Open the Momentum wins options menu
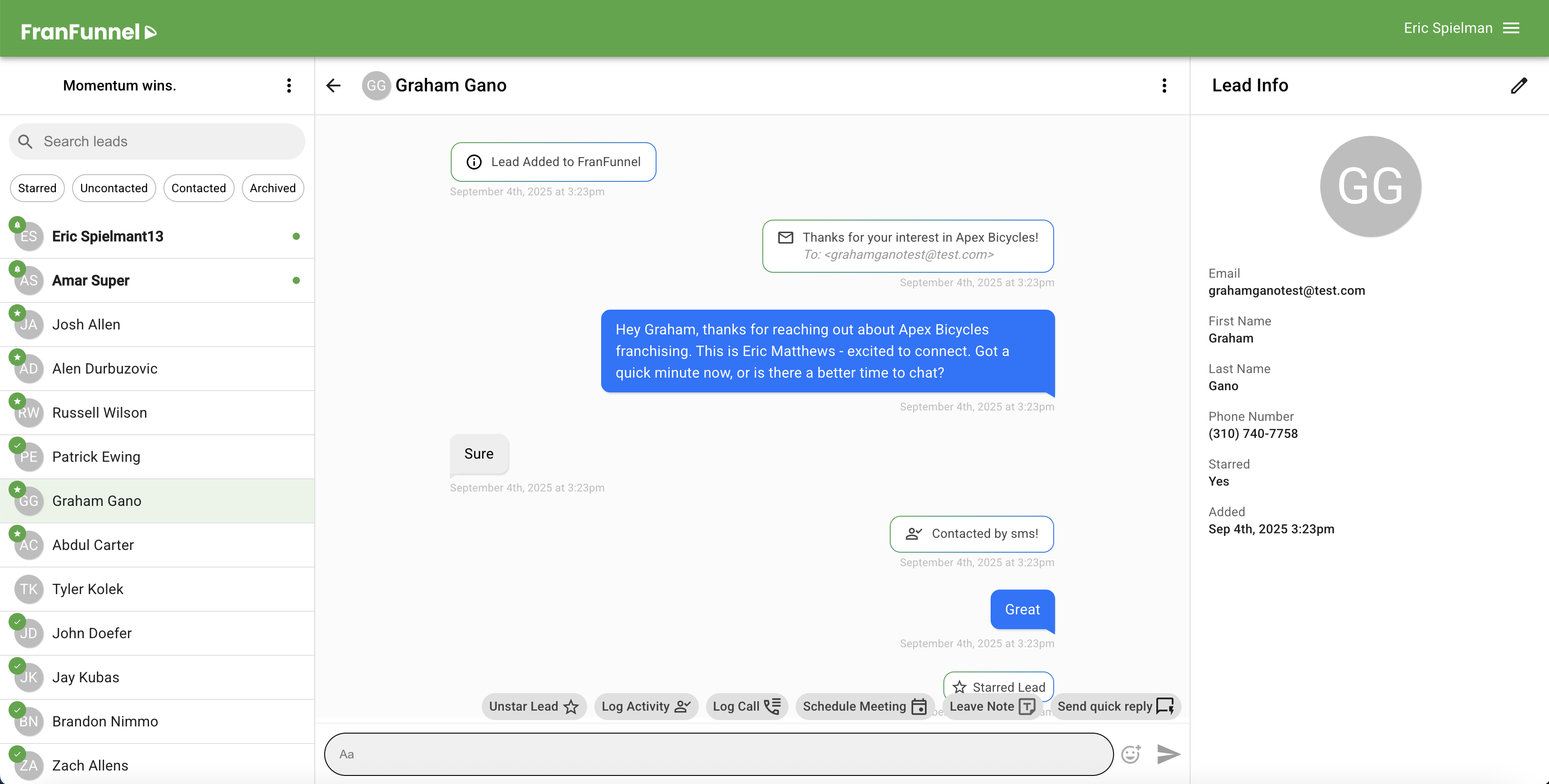This screenshot has width=1549, height=784. coord(289,86)
